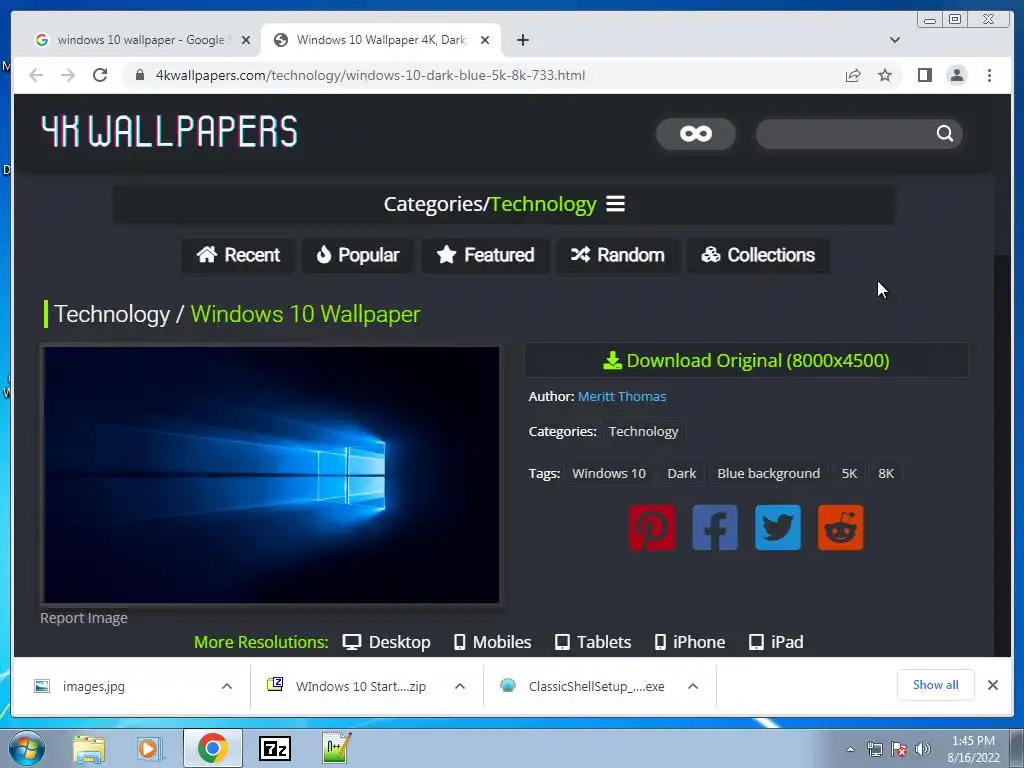Open the Popular wallpapers section
Screen dimensions: 1024x768
click(x=357, y=255)
